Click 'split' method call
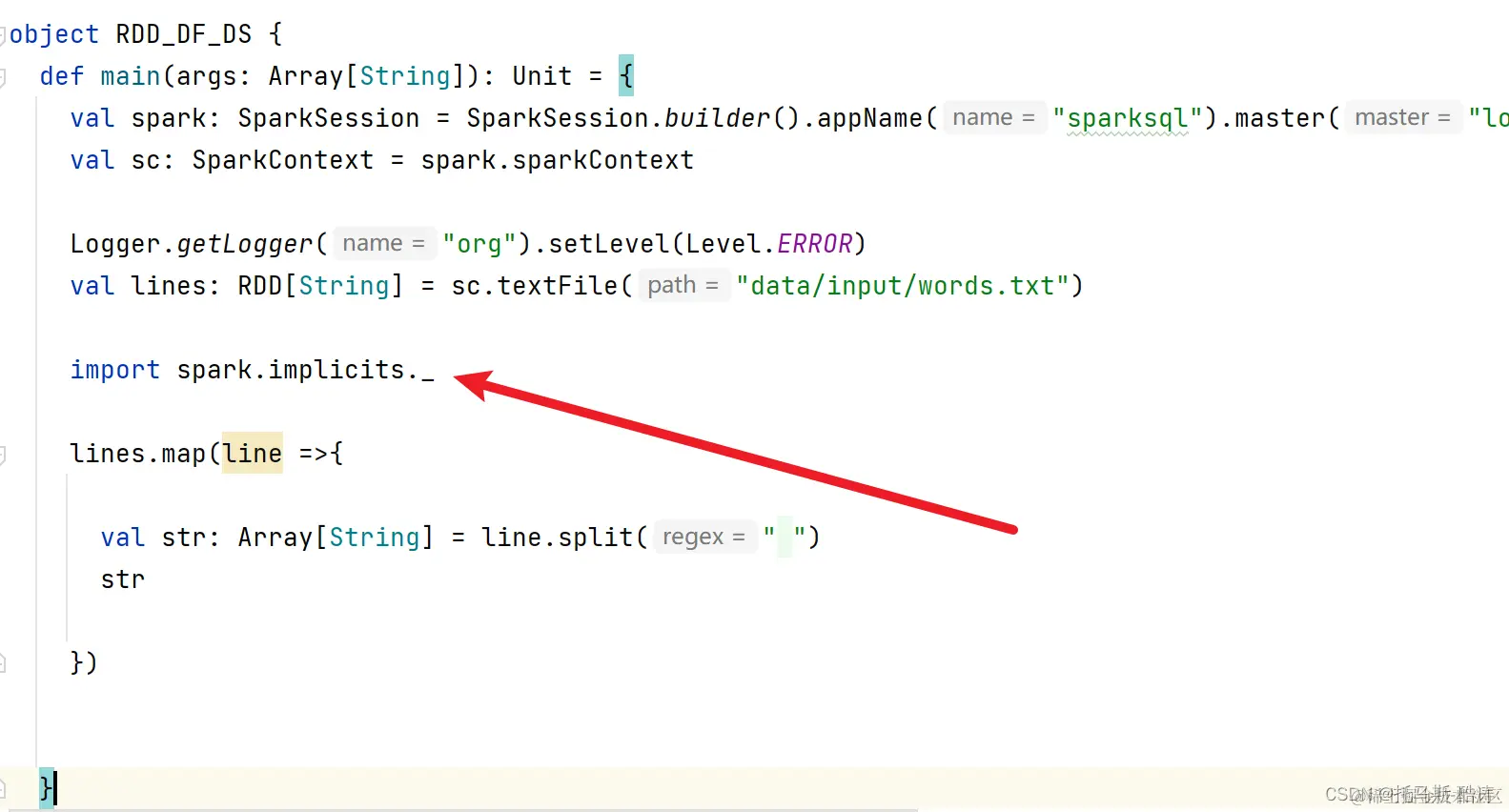 point(596,538)
